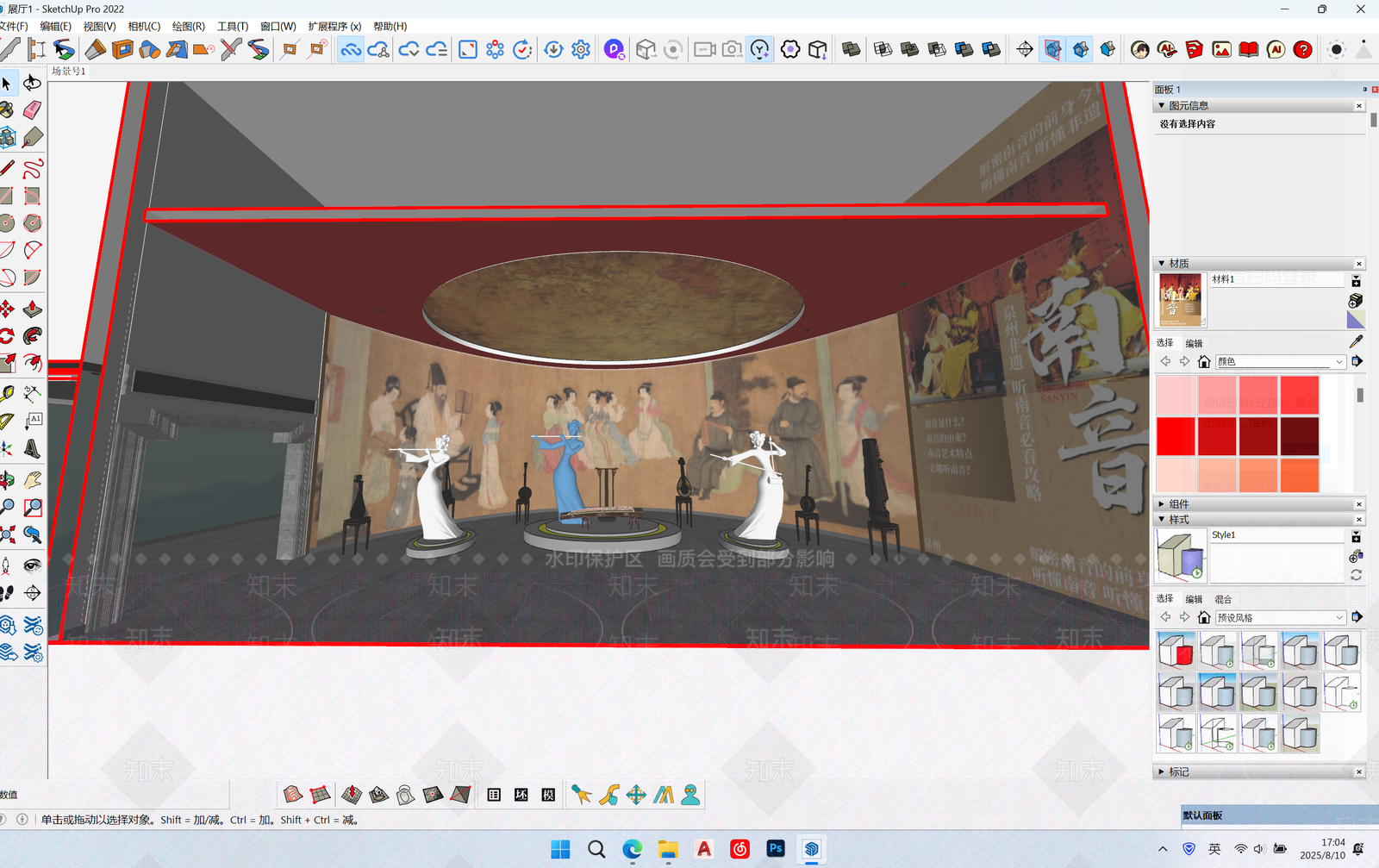Switch to the 场景号1 scene tab

pyautogui.click(x=68, y=72)
